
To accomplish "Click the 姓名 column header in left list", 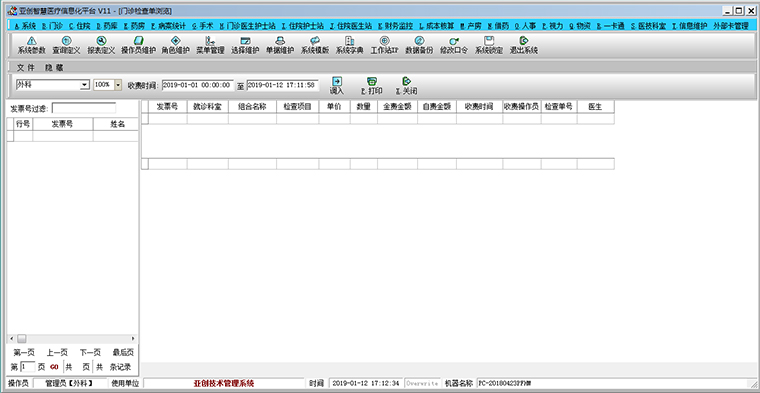I will [116, 124].
